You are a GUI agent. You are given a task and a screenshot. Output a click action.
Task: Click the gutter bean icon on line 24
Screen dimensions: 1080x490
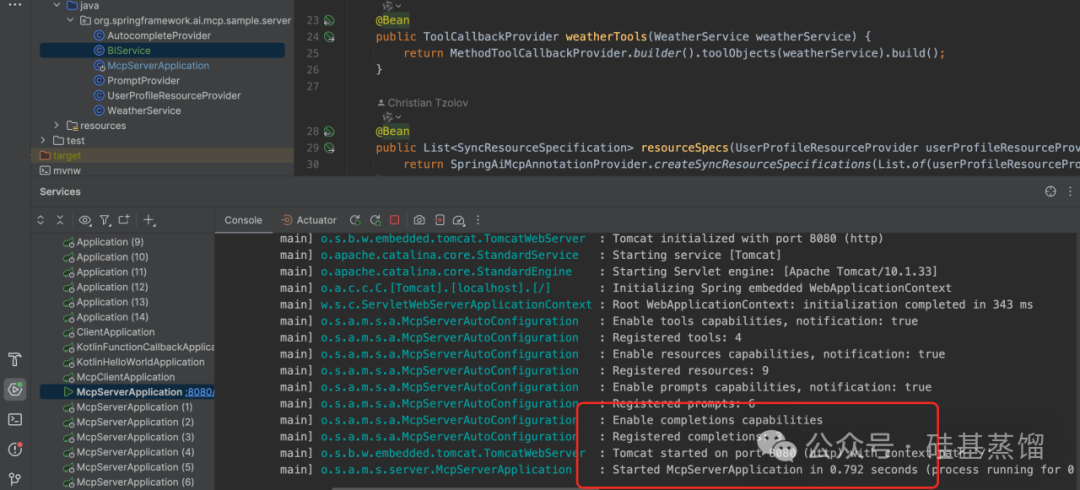click(329, 37)
